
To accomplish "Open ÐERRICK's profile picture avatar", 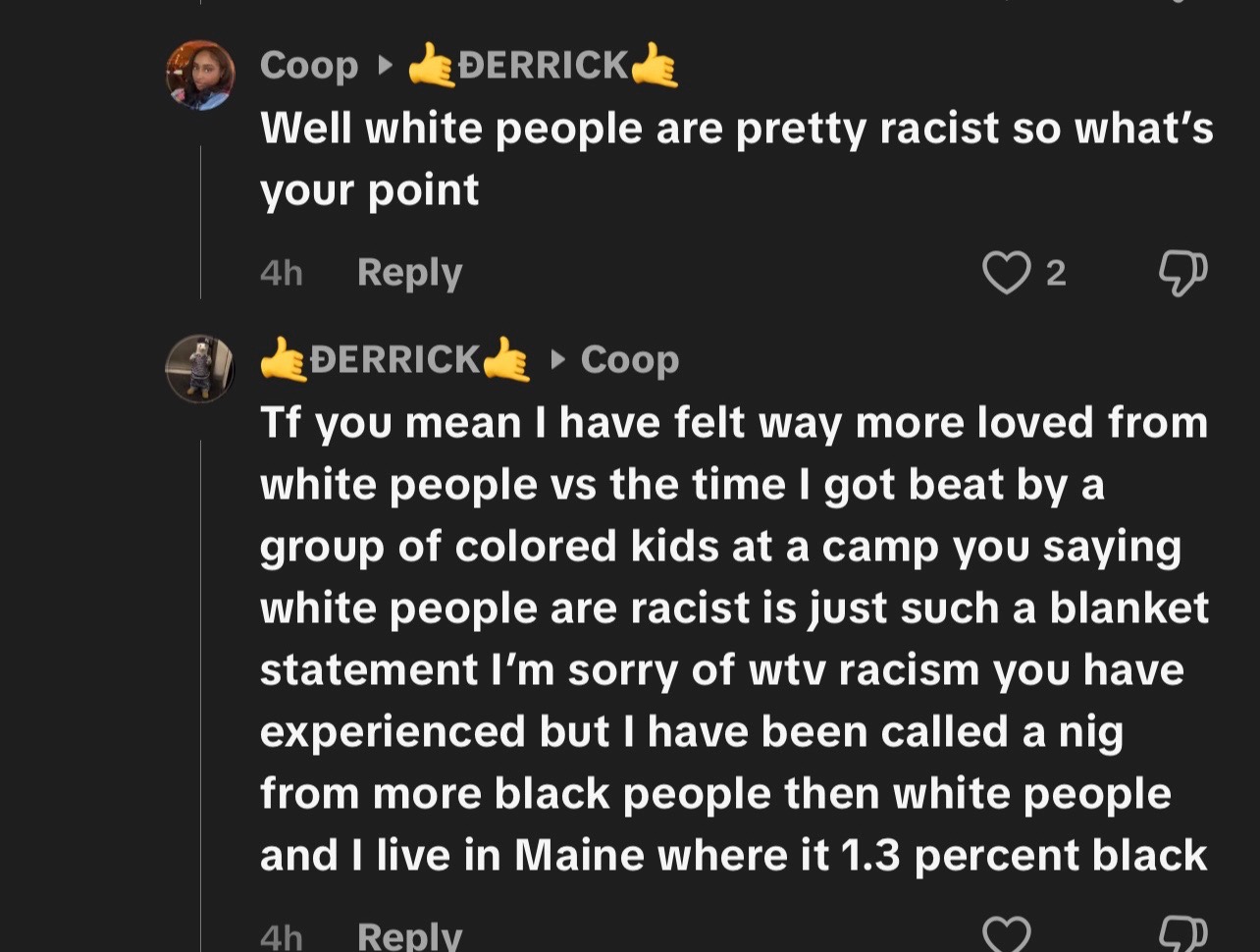I will (200, 369).
